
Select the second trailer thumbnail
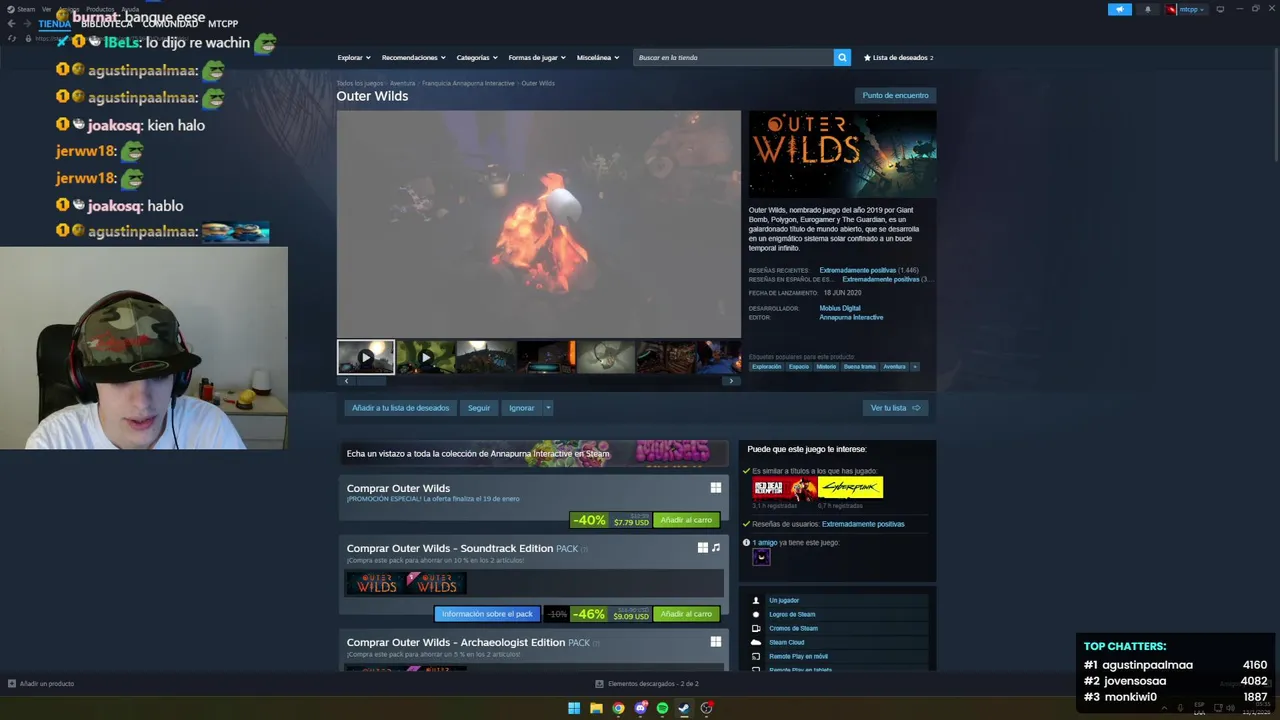click(x=426, y=357)
